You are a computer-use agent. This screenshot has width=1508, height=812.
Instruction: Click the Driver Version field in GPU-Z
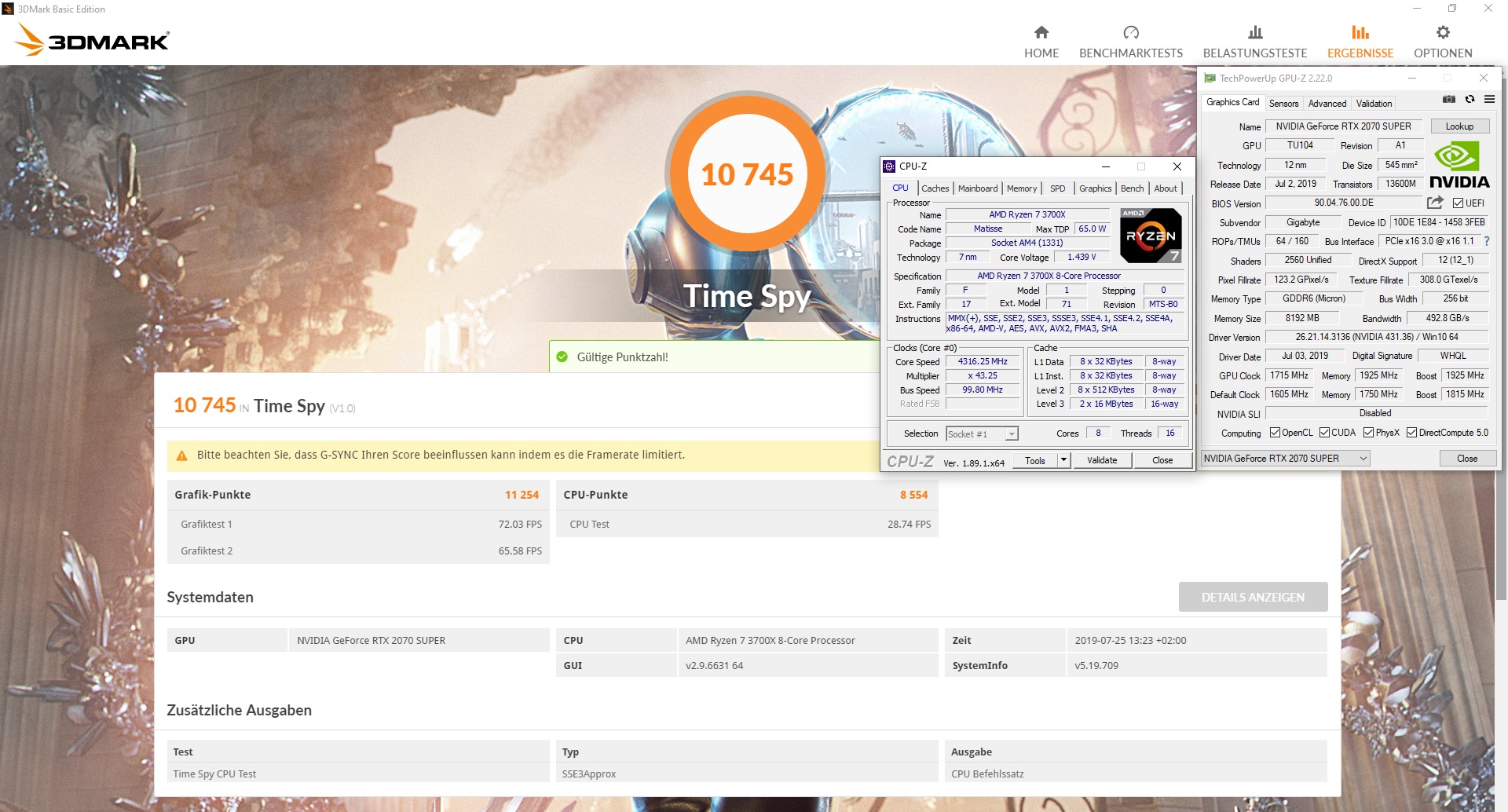(x=1377, y=338)
